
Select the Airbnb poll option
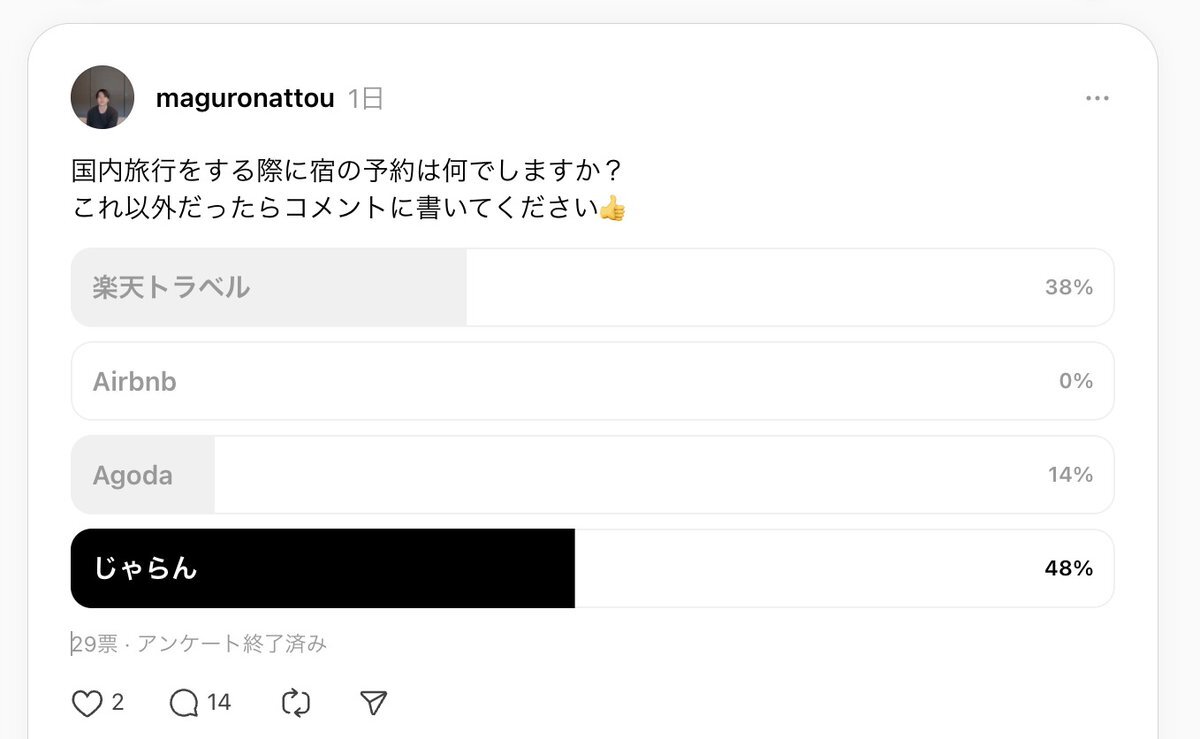pos(592,381)
